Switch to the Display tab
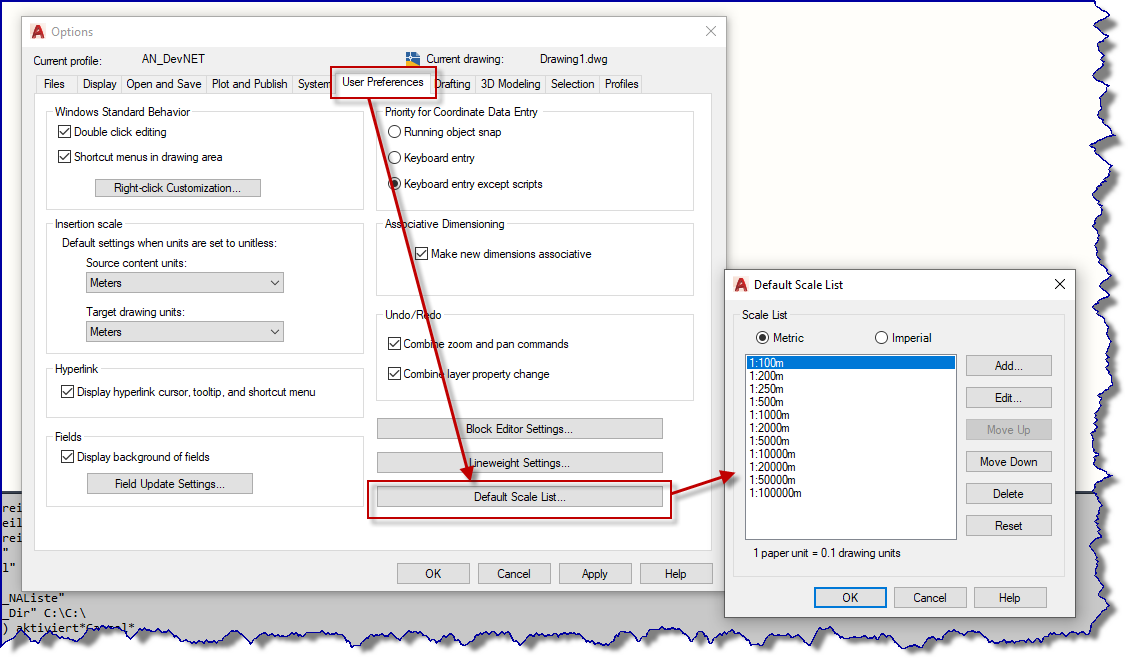 [99, 84]
